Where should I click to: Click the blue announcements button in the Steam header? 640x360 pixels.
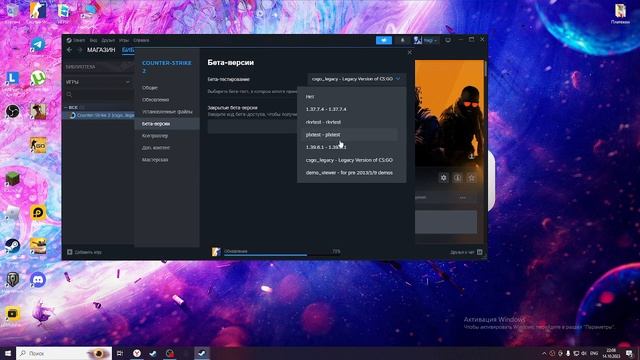(384, 40)
